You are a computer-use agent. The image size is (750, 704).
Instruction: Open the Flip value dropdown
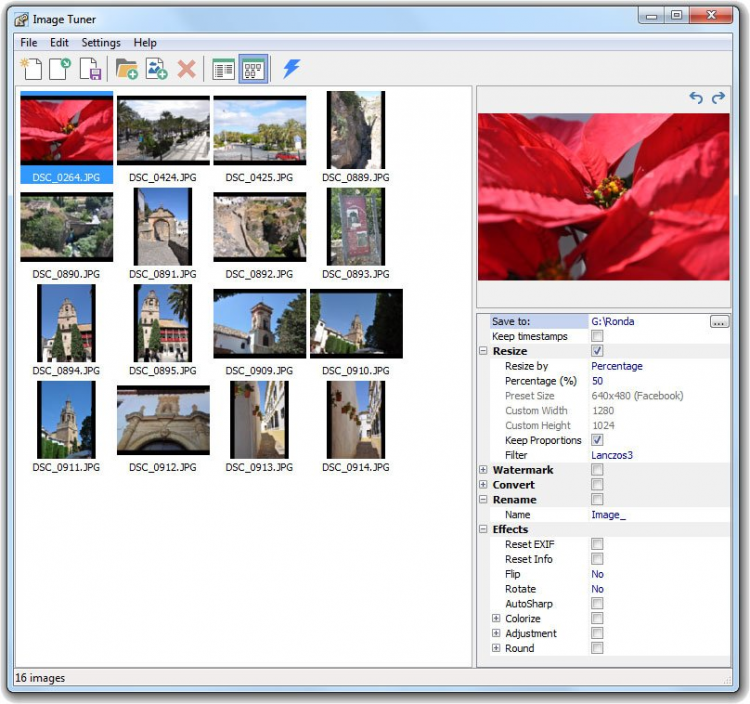point(659,574)
